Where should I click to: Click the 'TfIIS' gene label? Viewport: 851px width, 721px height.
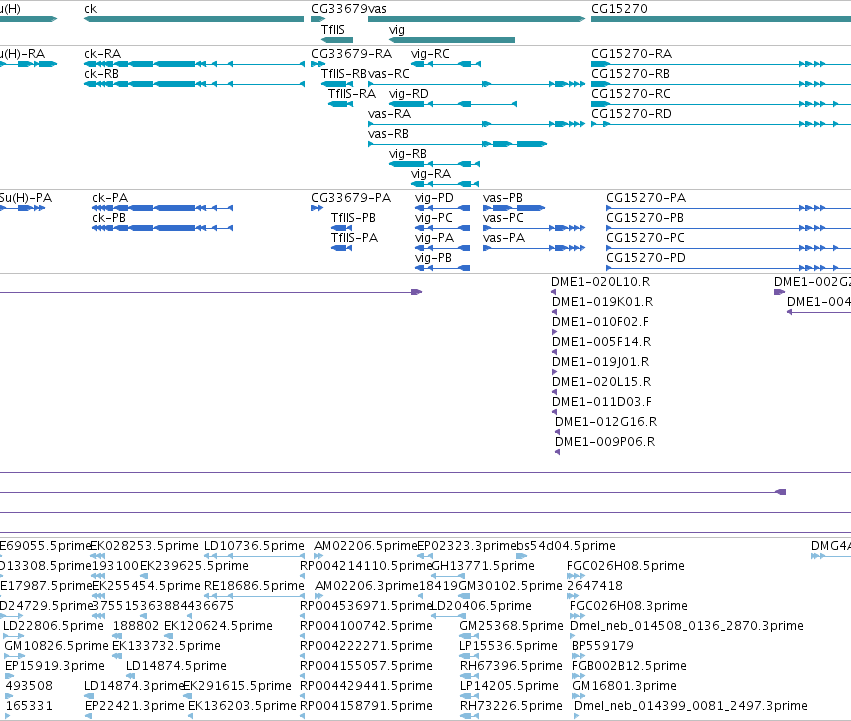(x=332, y=30)
